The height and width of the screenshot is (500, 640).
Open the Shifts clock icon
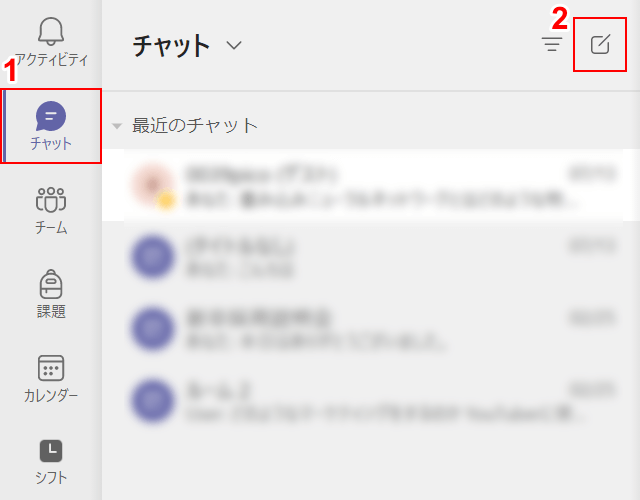coord(51,451)
